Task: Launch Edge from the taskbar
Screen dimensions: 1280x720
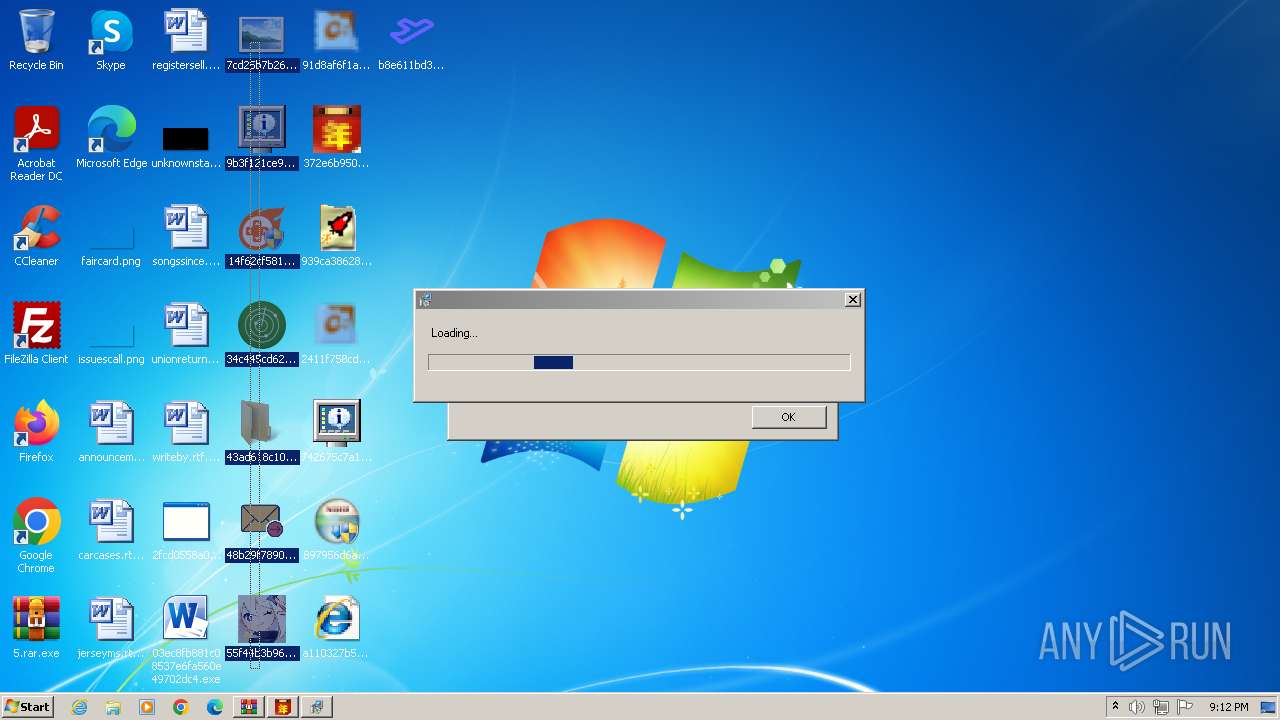Action: click(x=215, y=707)
